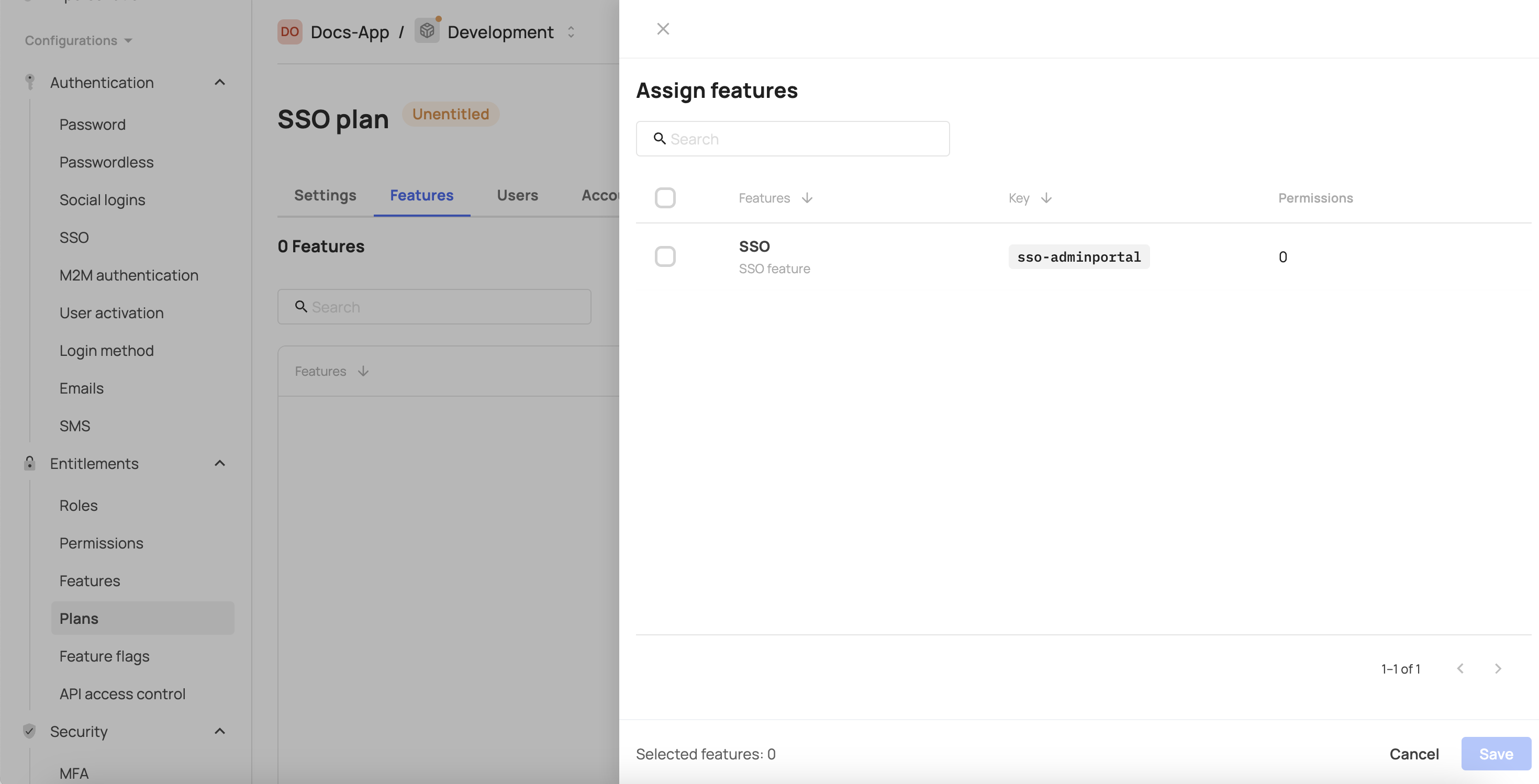Viewport: 1539px width, 784px height.
Task: Click the Cancel button
Action: point(1414,754)
